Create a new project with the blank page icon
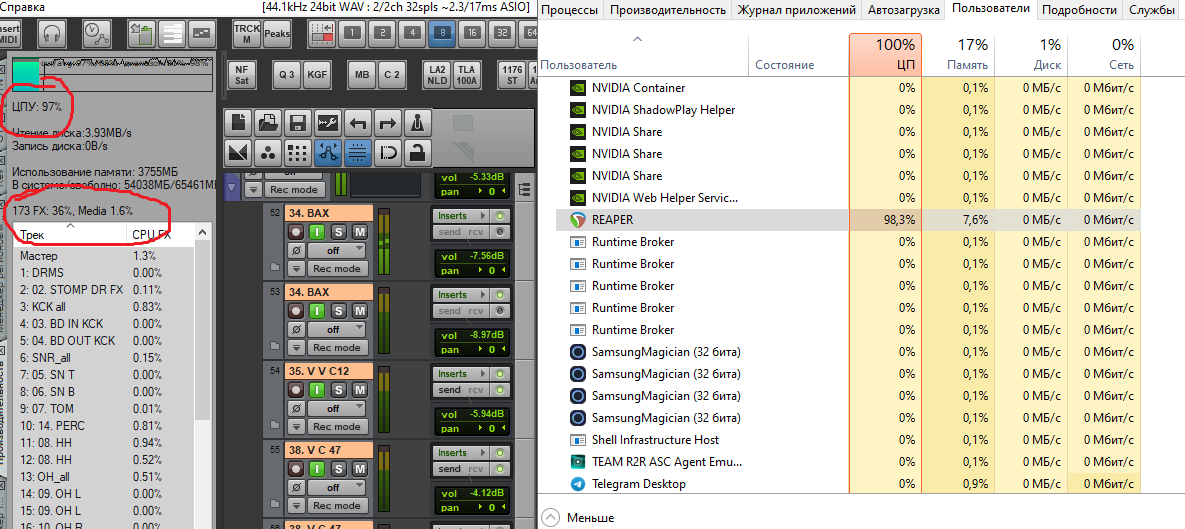The height and width of the screenshot is (529, 1185). tap(238, 122)
